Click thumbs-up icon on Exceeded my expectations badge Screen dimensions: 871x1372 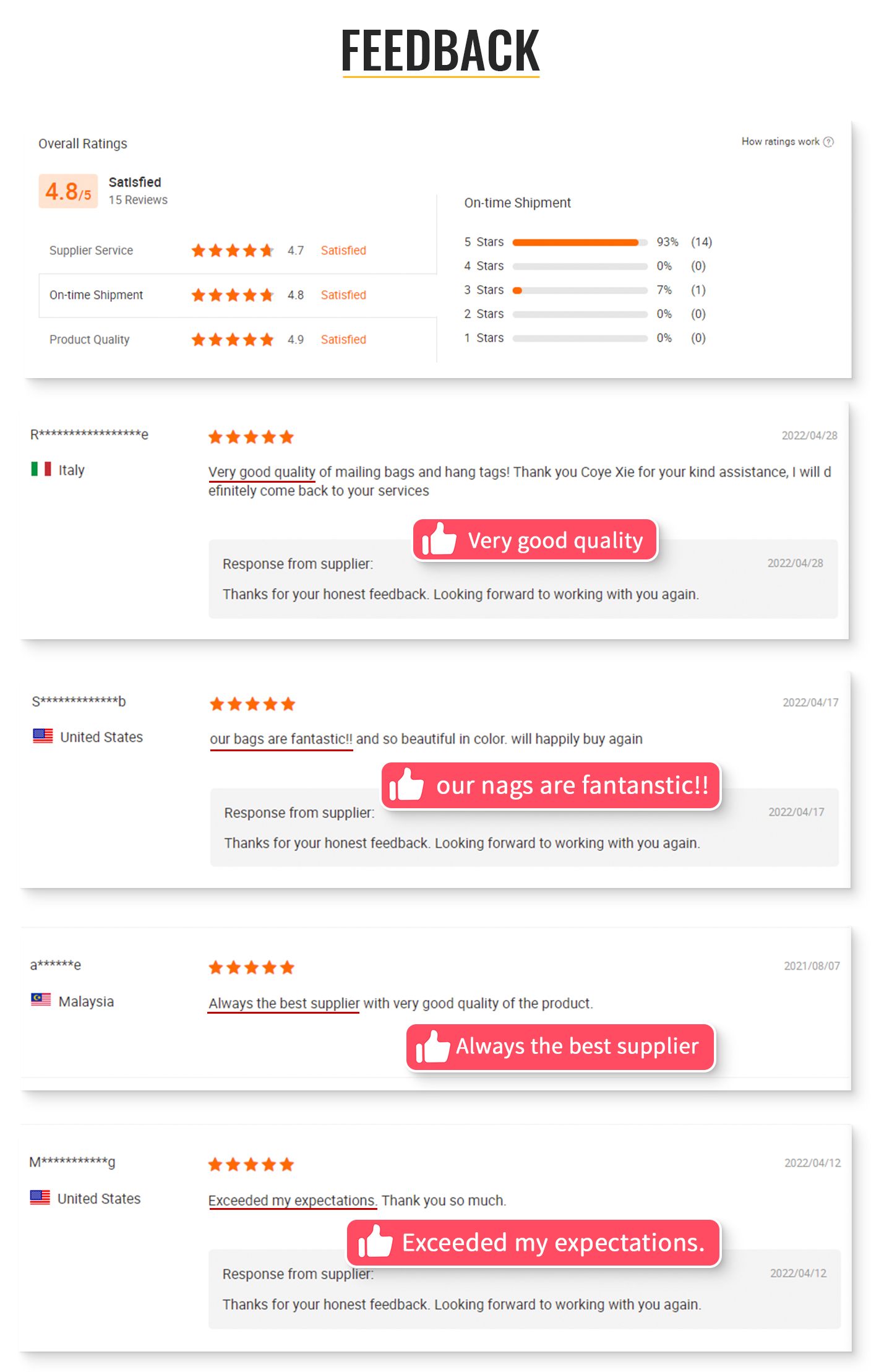point(375,1242)
